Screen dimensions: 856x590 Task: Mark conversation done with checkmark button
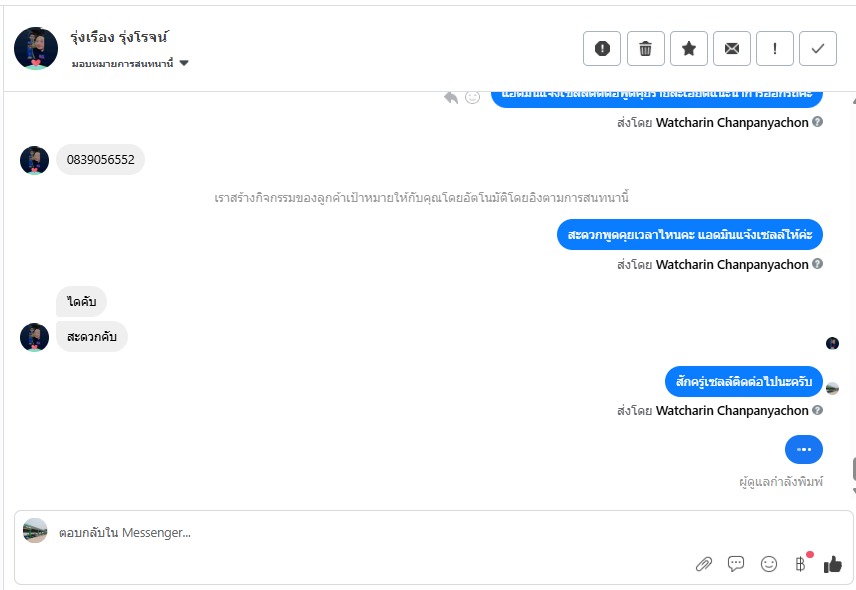click(x=817, y=48)
